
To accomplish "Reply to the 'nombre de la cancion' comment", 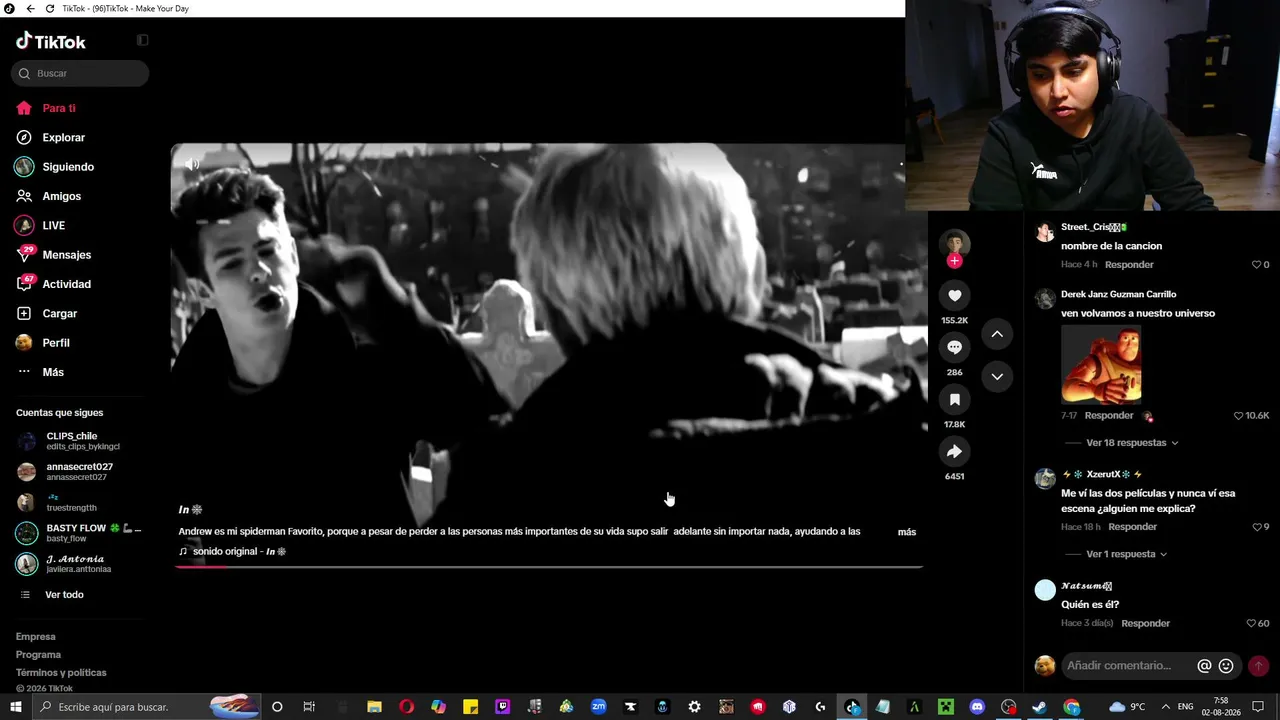I will click(1129, 265).
